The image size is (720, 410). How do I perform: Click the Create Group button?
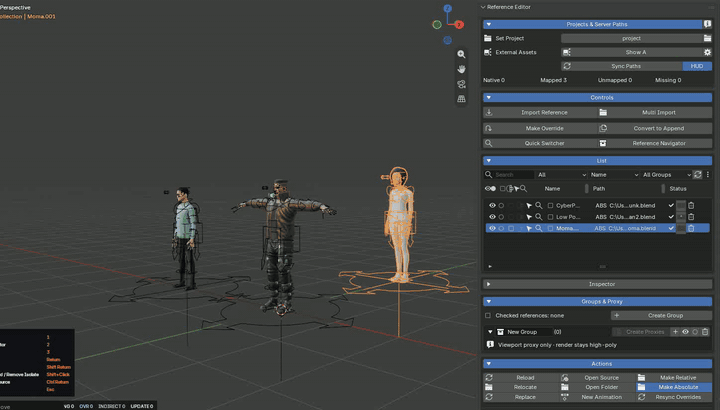[x=661, y=315]
